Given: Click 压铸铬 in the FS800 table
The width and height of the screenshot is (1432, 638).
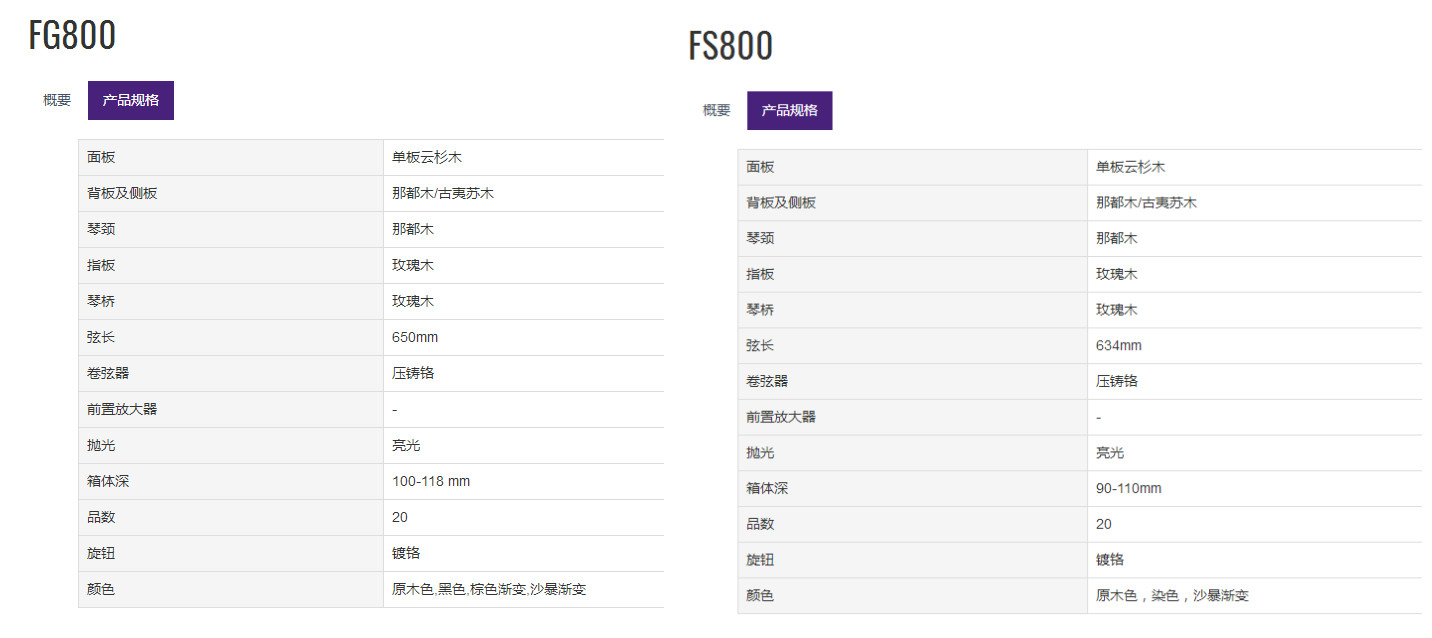Looking at the screenshot, I should pyautogui.click(x=1117, y=381).
